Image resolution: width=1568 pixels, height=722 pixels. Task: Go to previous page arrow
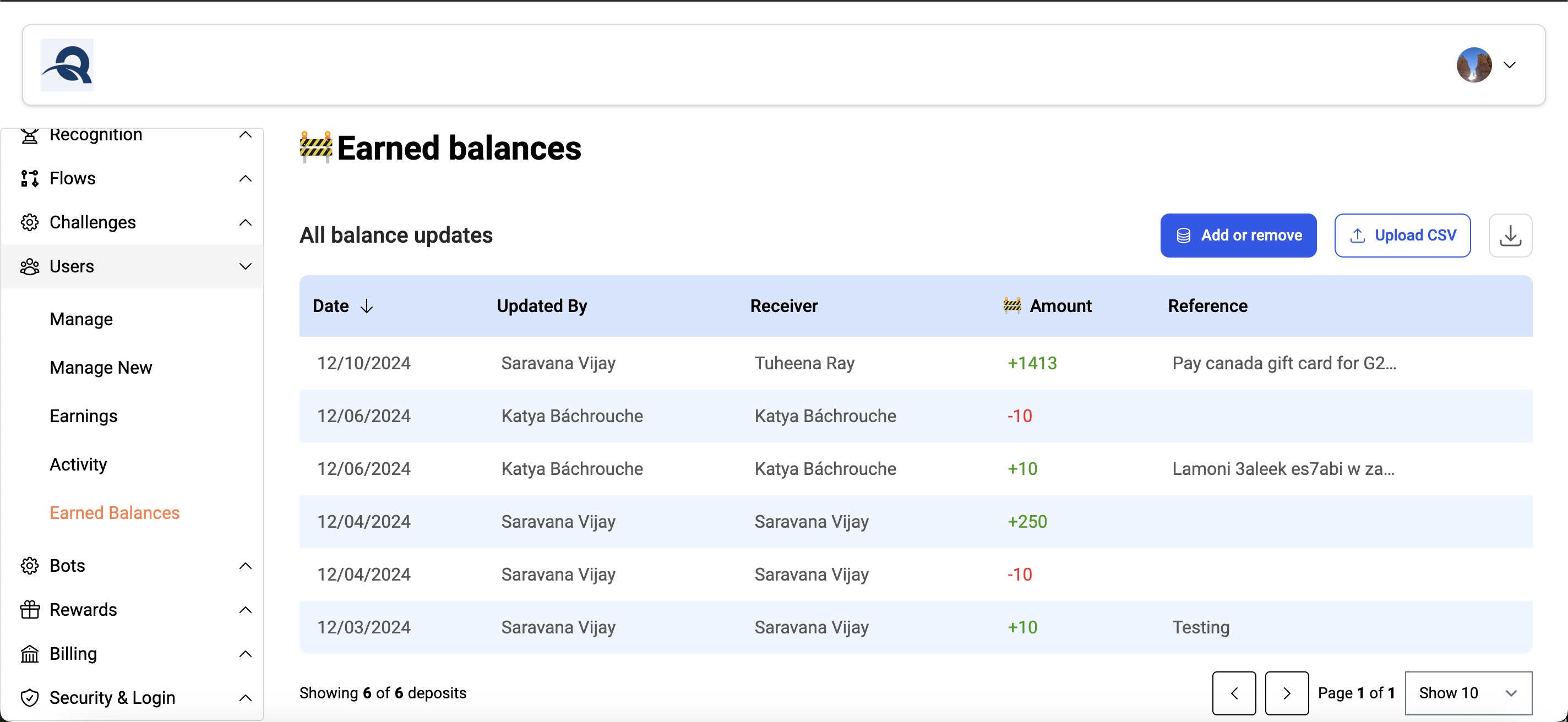(x=1234, y=693)
